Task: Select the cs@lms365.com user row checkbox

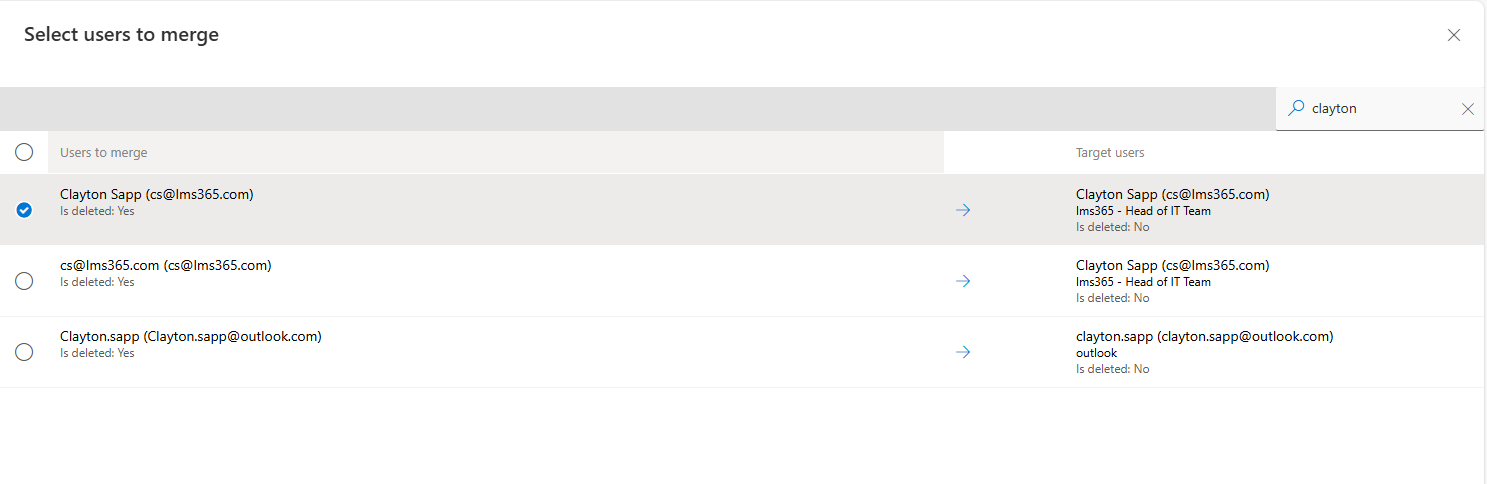Action: pos(24,281)
